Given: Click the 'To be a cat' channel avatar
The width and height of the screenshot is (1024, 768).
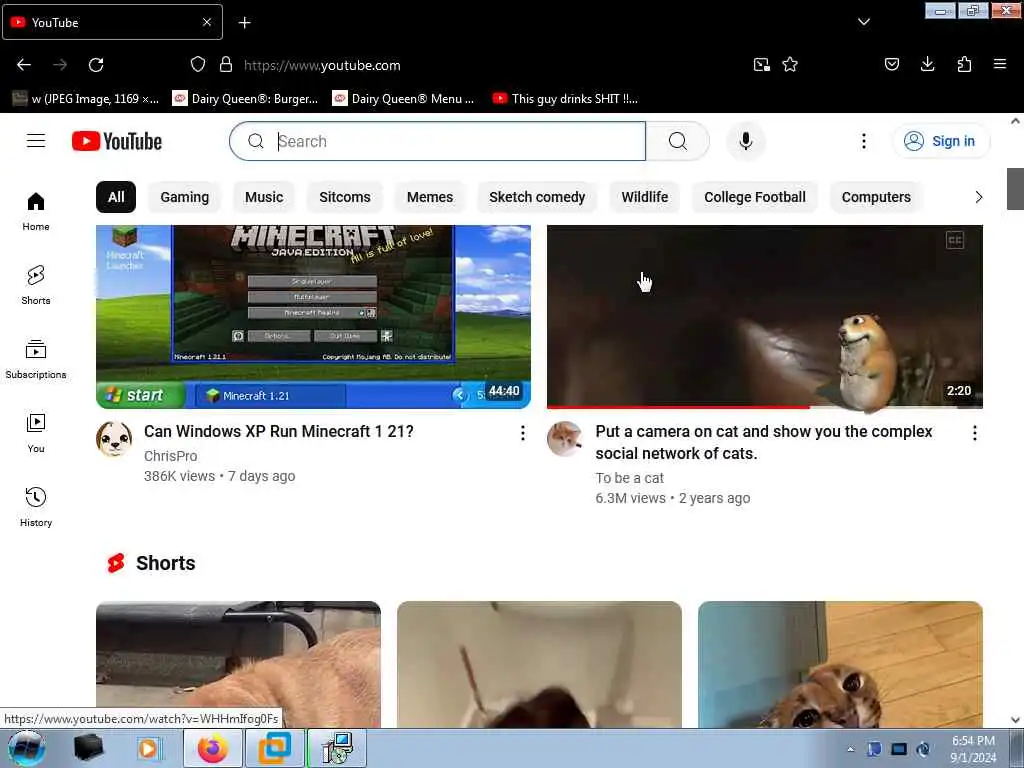Looking at the screenshot, I should coord(565,440).
